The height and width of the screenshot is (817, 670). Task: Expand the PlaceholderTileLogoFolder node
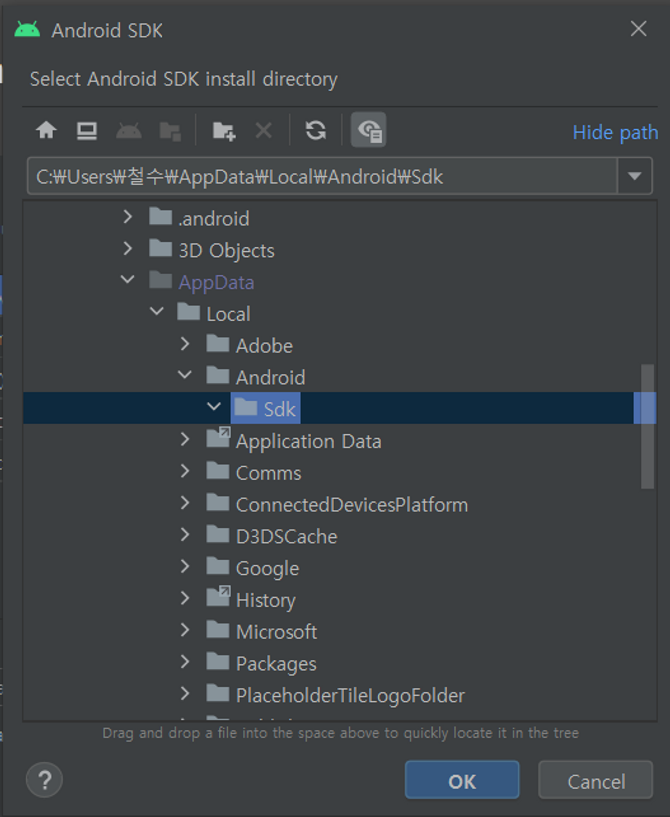pos(185,694)
